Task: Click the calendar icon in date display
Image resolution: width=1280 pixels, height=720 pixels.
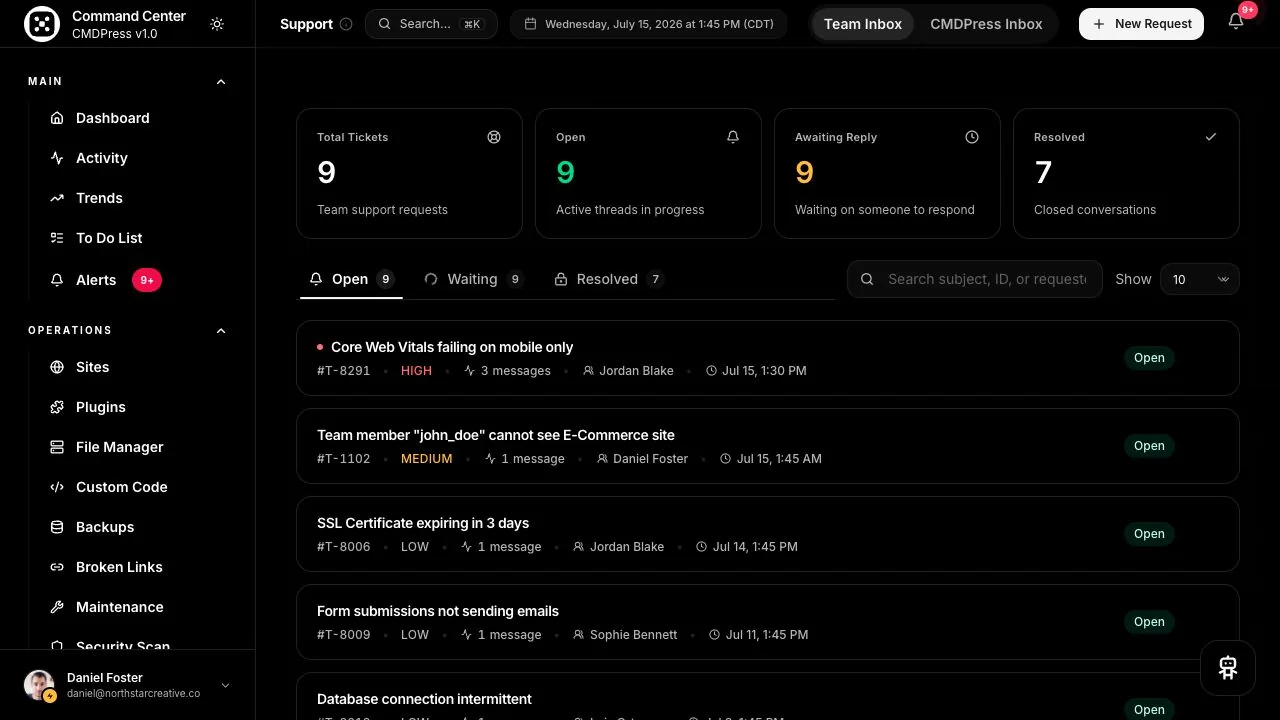Action: (x=531, y=24)
